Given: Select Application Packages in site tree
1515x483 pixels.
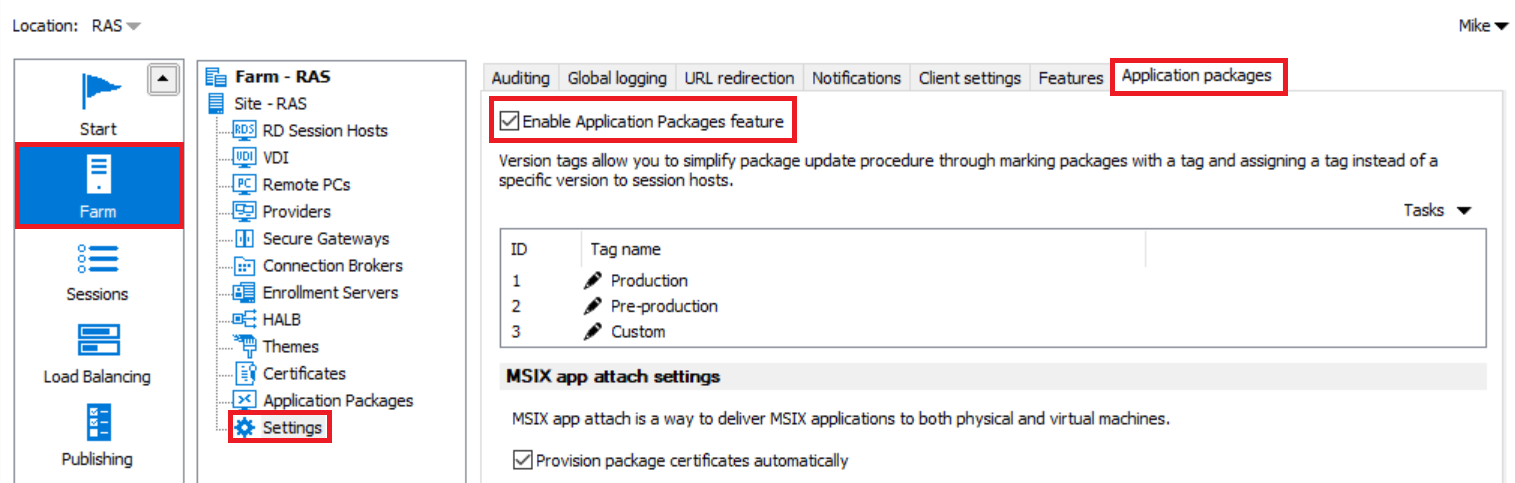Looking at the screenshot, I should pos(337,400).
